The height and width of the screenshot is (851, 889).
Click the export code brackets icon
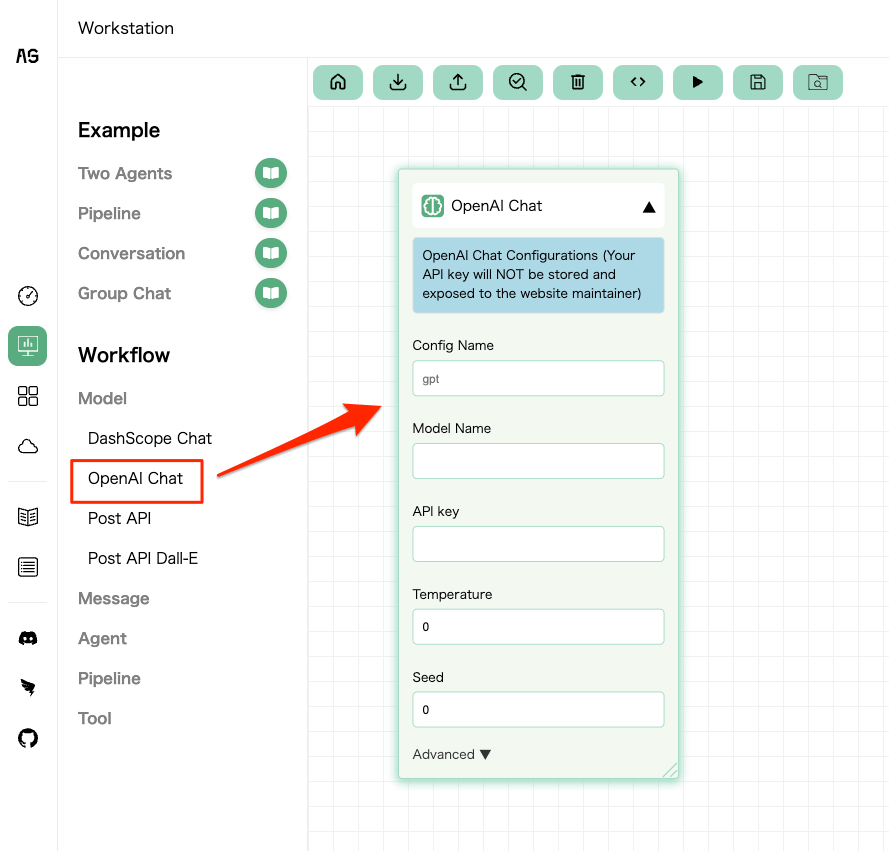point(638,82)
